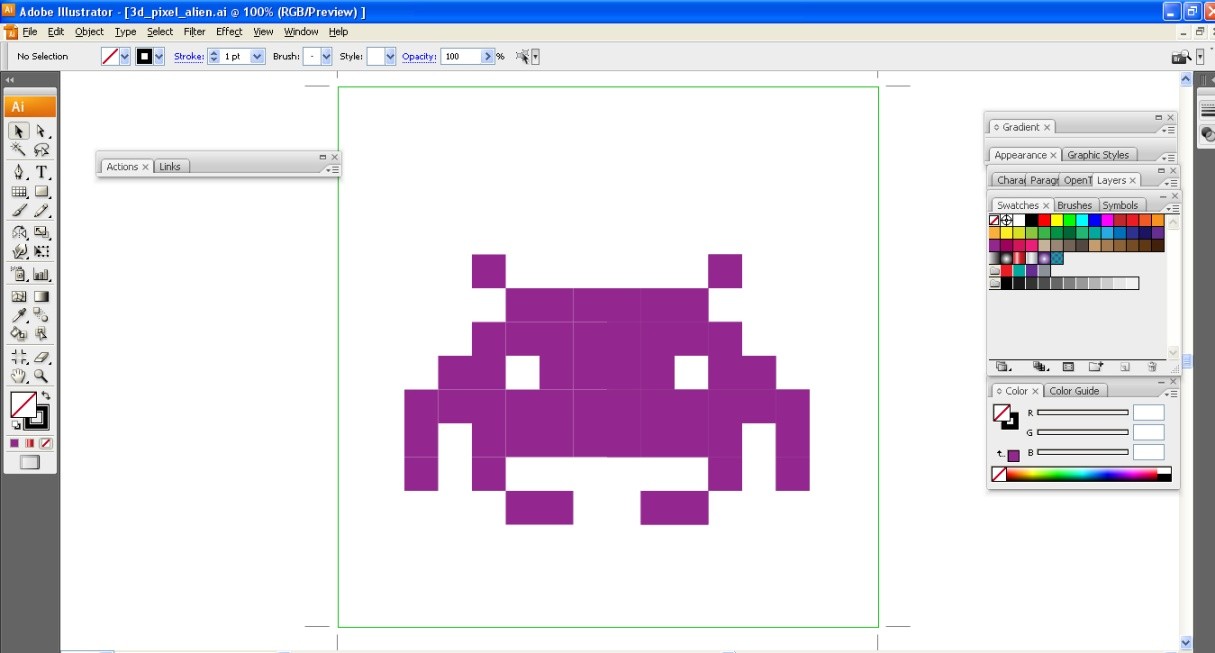
Task: Select the Eyedropper tool
Action: pos(19,315)
